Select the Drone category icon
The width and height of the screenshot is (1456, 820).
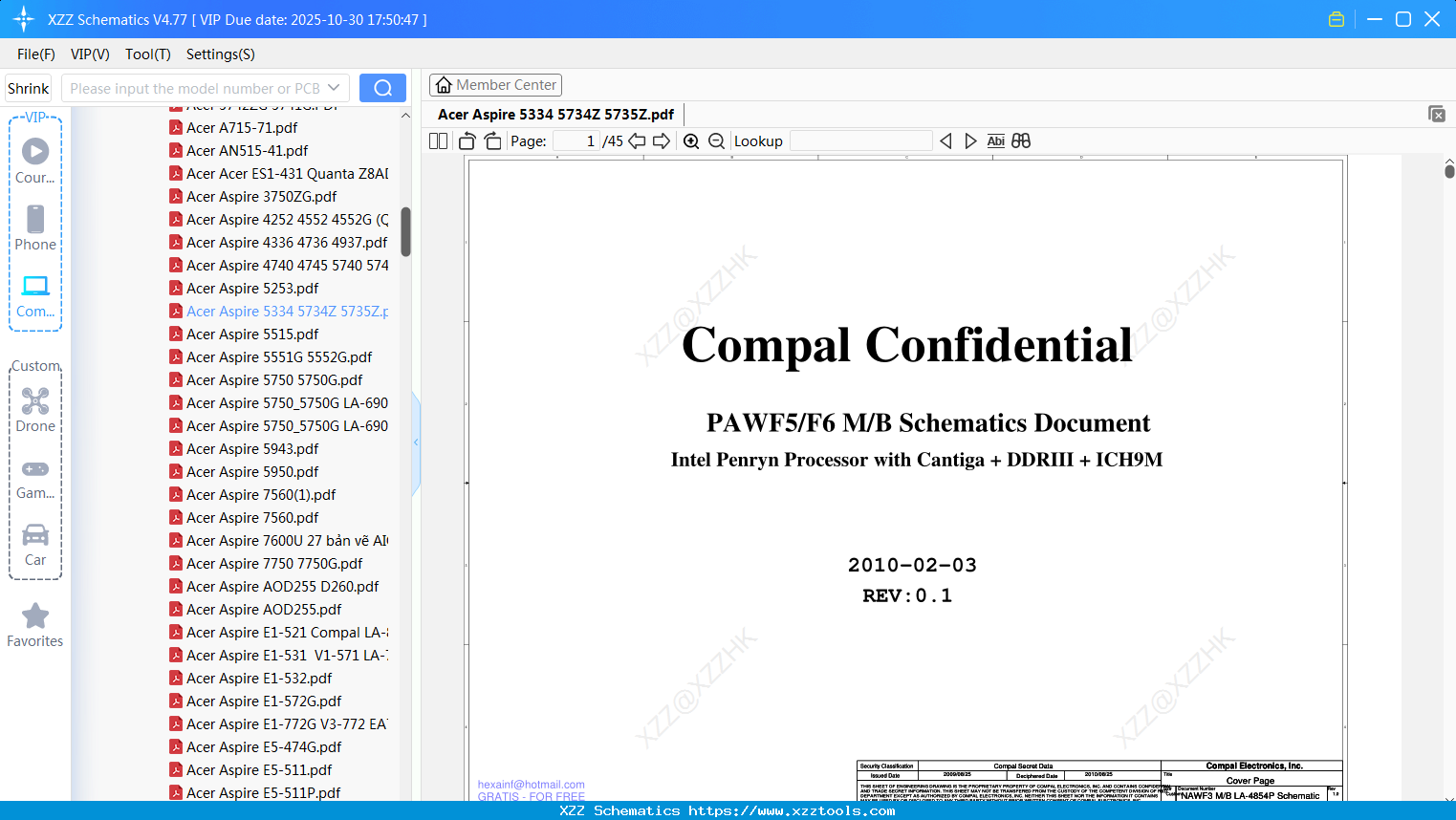point(35,400)
